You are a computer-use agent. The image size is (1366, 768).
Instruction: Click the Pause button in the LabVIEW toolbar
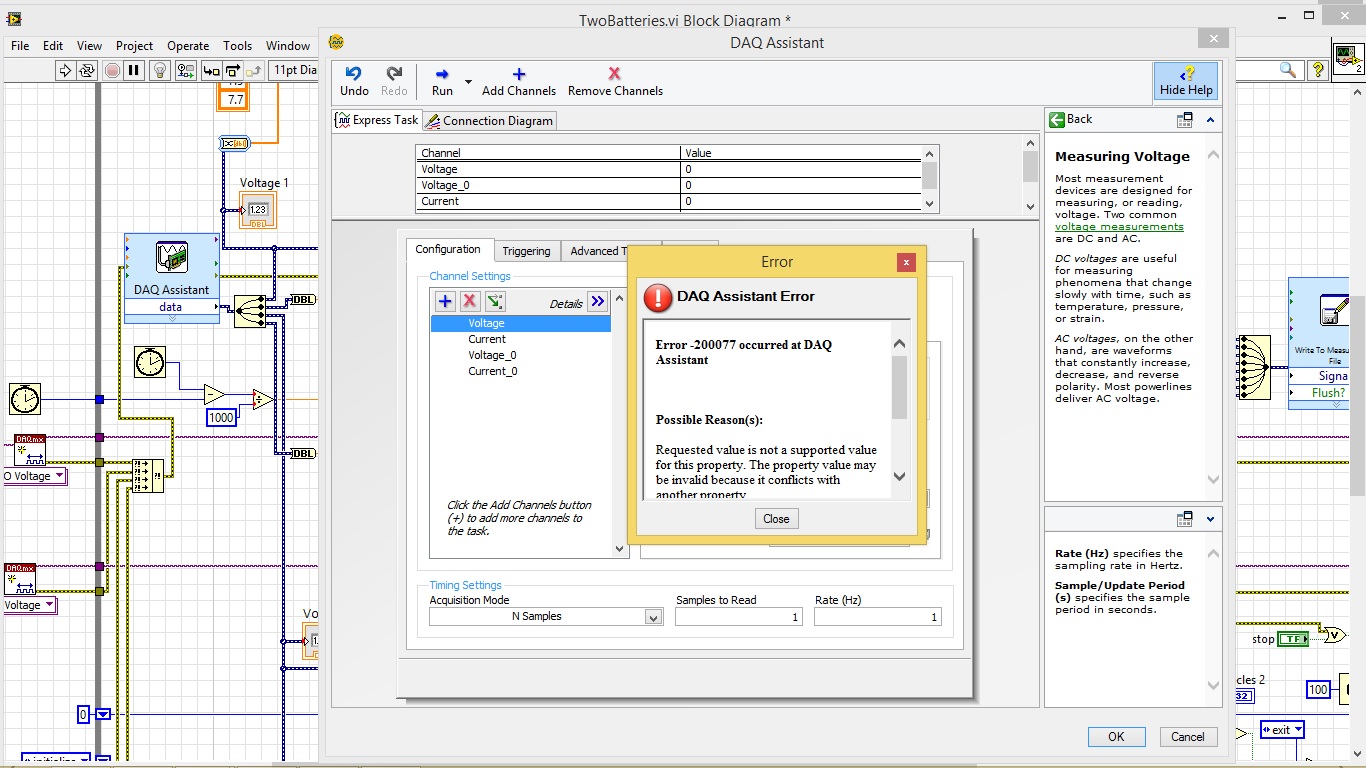134,70
